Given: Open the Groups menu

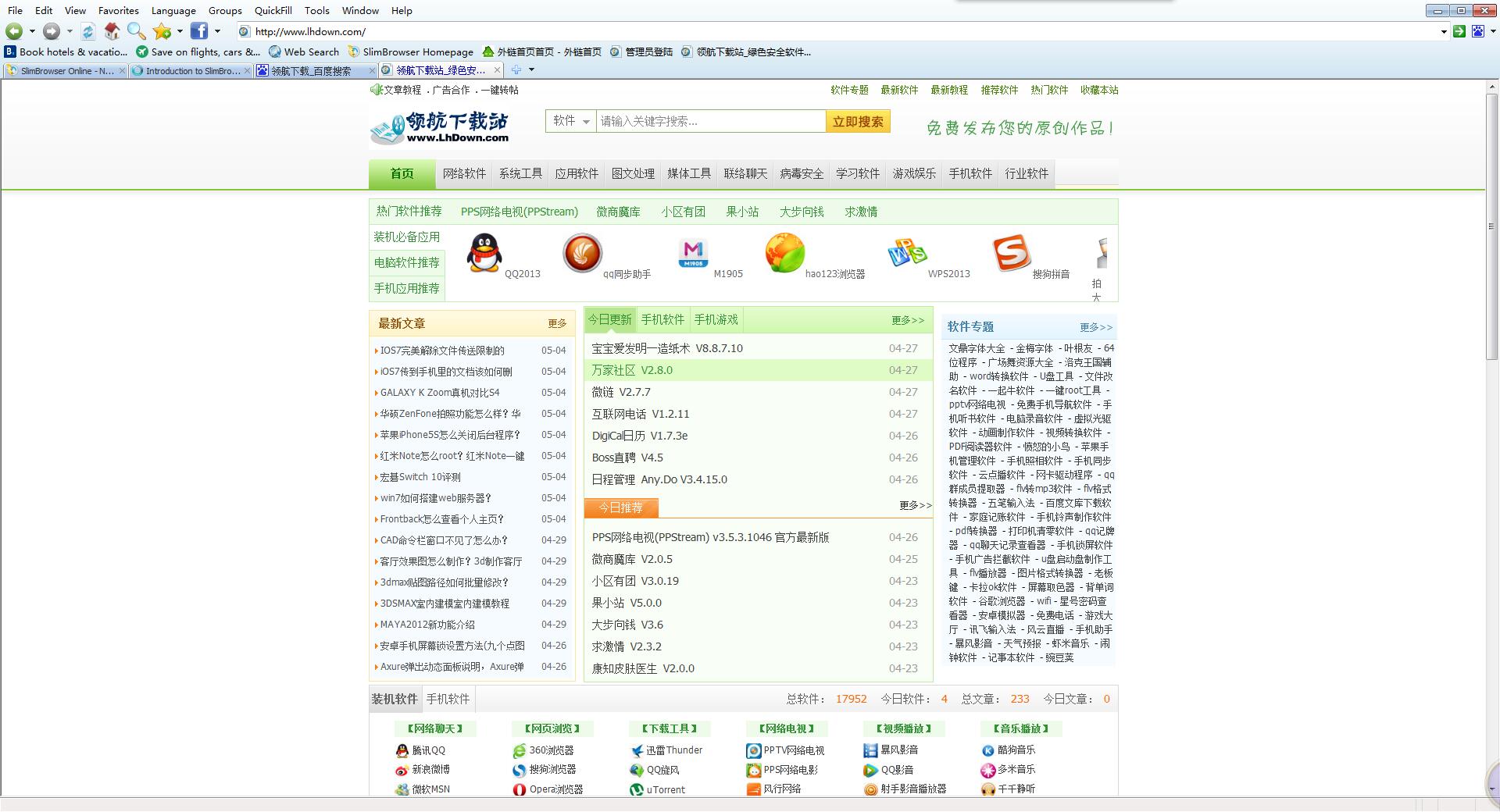Looking at the screenshot, I should tap(225, 10).
